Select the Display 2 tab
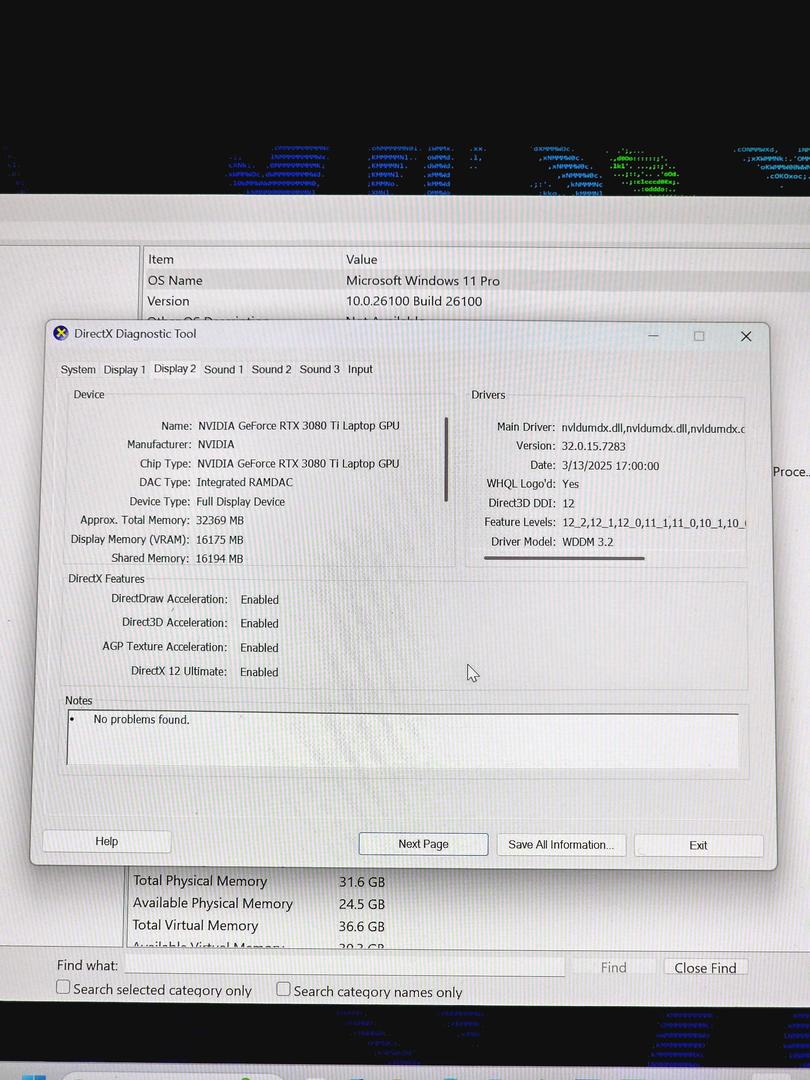810x1080 pixels. point(174,368)
